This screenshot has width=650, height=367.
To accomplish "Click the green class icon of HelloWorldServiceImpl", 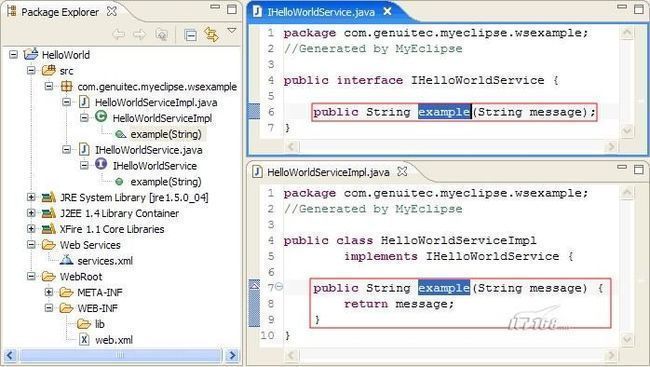I will click(101, 117).
